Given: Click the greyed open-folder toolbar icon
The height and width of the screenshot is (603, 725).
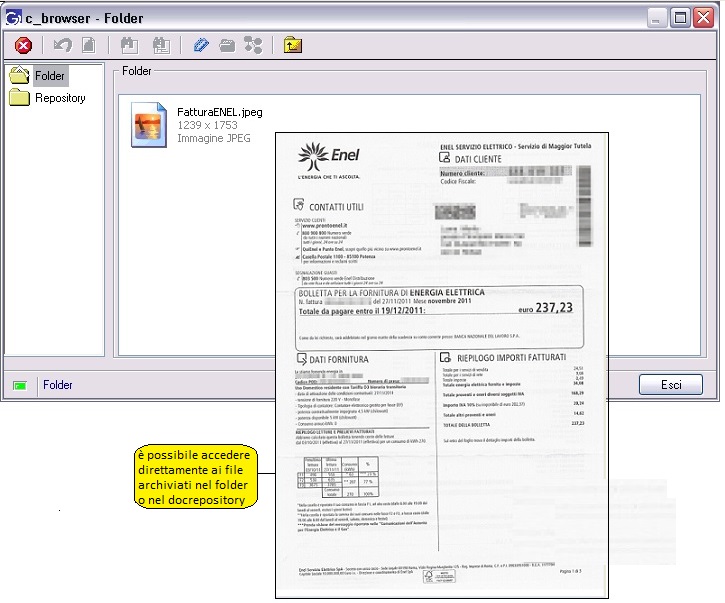Looking at the screenshot, I should pyautogui.click(x=227, y=45).
